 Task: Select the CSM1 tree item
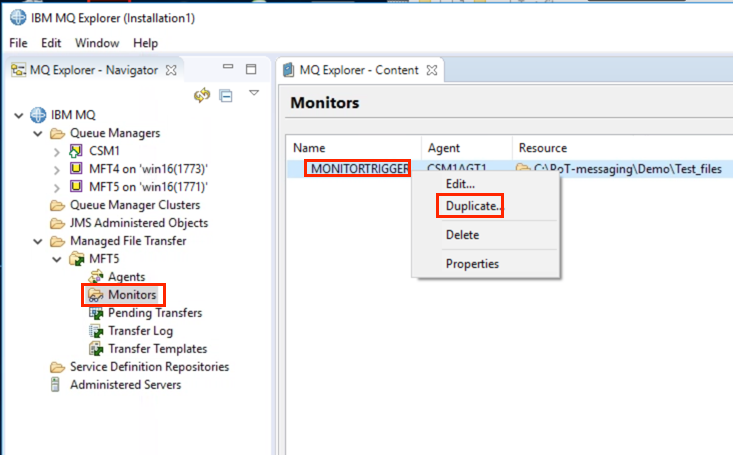click(x=104, y=151)
